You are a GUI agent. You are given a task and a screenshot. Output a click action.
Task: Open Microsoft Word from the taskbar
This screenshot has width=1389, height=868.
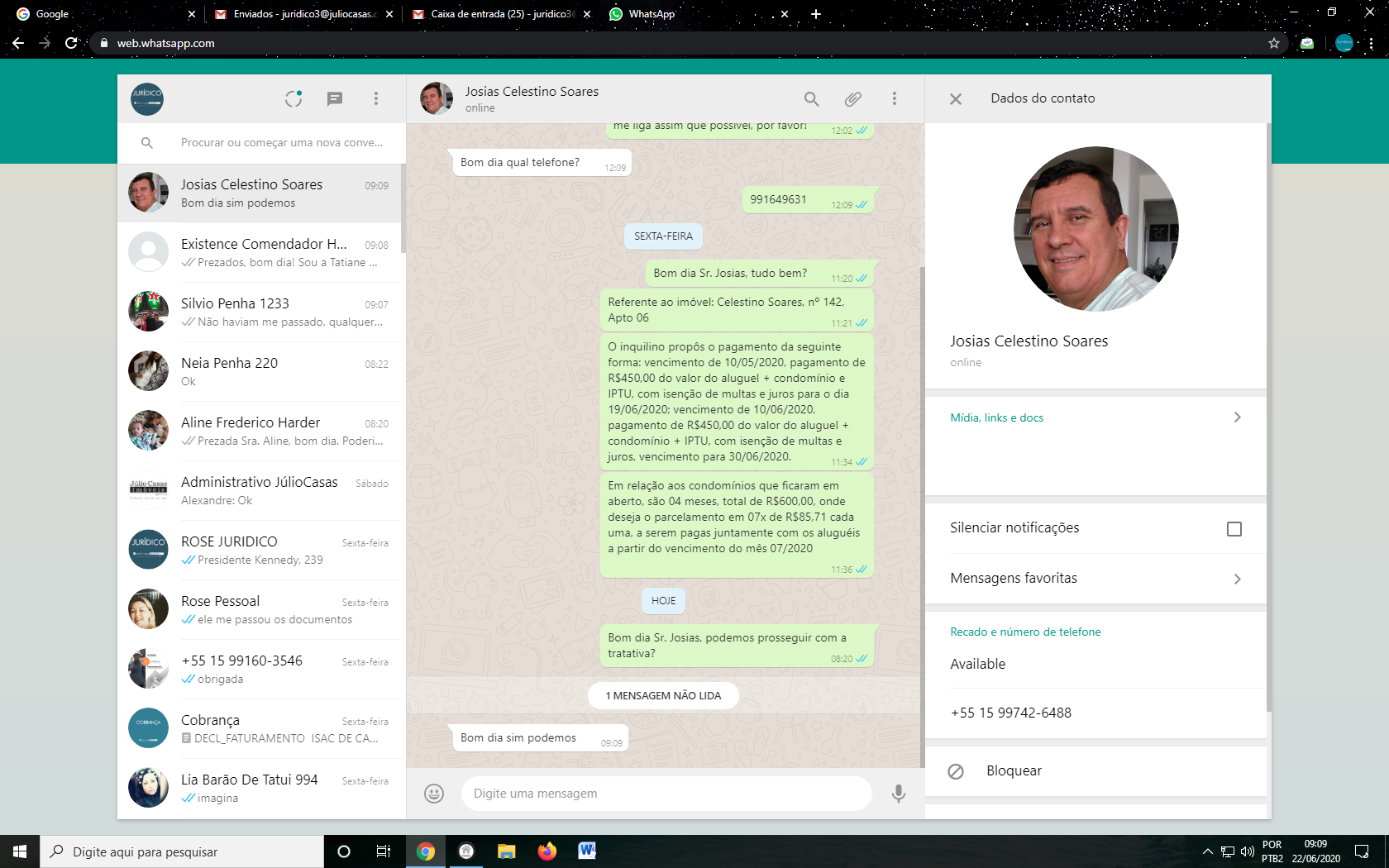tap(587, 851)
